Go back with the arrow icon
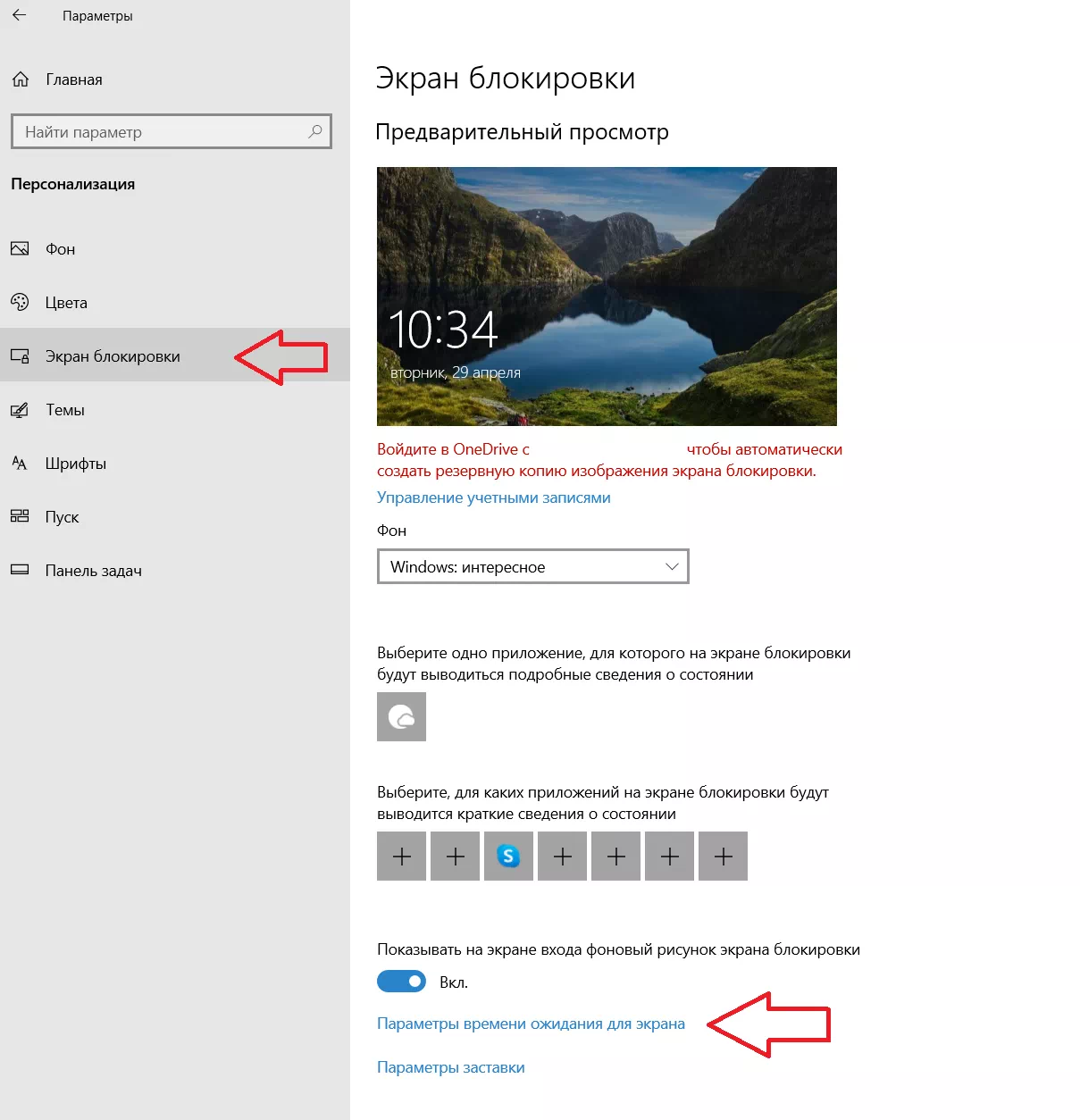 coord(19,15)
